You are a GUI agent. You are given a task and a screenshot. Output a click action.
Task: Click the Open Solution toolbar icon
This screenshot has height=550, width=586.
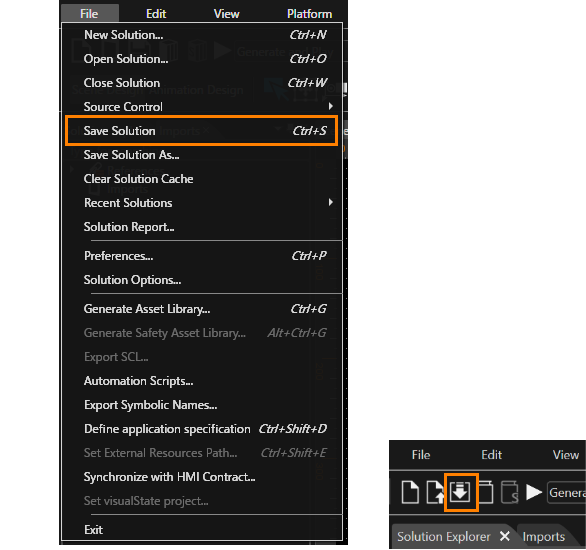click(x=435, y=492)
